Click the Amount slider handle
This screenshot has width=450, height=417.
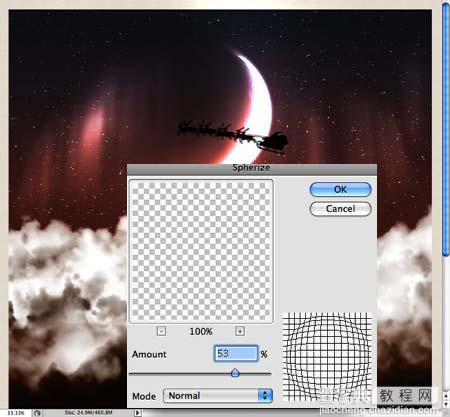coord(235,372)
